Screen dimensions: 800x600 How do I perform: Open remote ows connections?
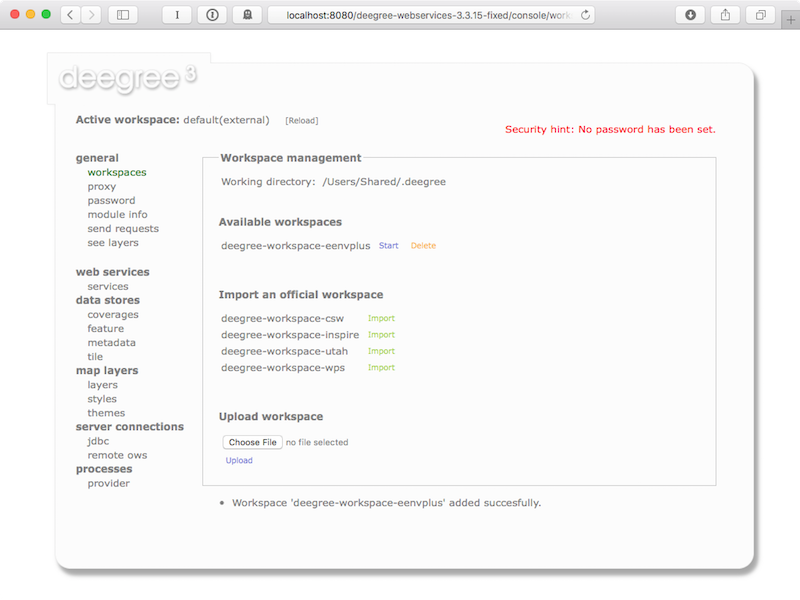pos(117,455)
